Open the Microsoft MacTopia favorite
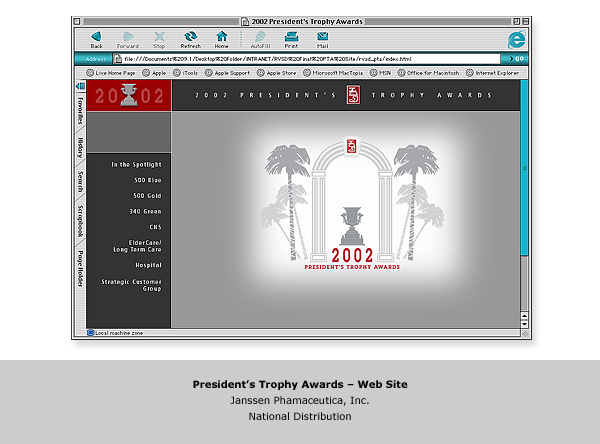Screen dimensions: 600x444 [333, 73]
